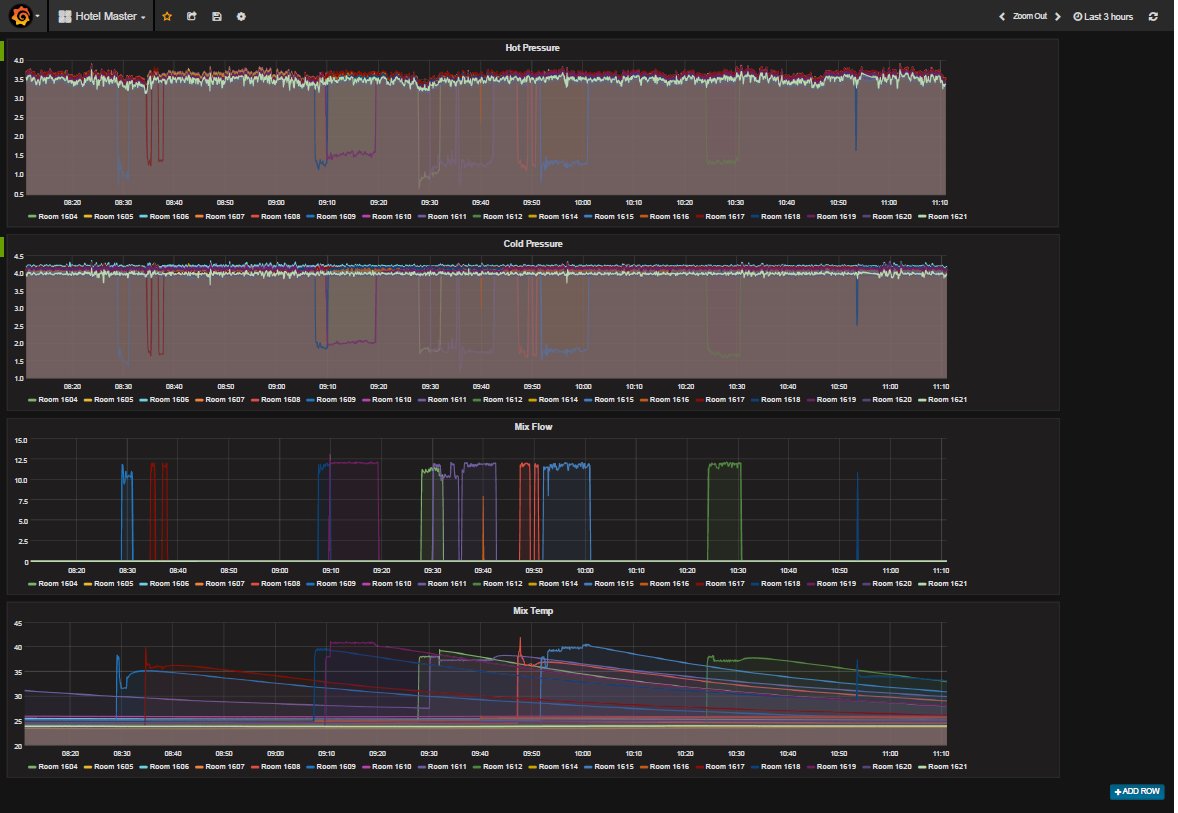This screenshot has width=1178, height=813.
Task: Open dashboard settings gear icon
Action: click(x=241, y=17)
